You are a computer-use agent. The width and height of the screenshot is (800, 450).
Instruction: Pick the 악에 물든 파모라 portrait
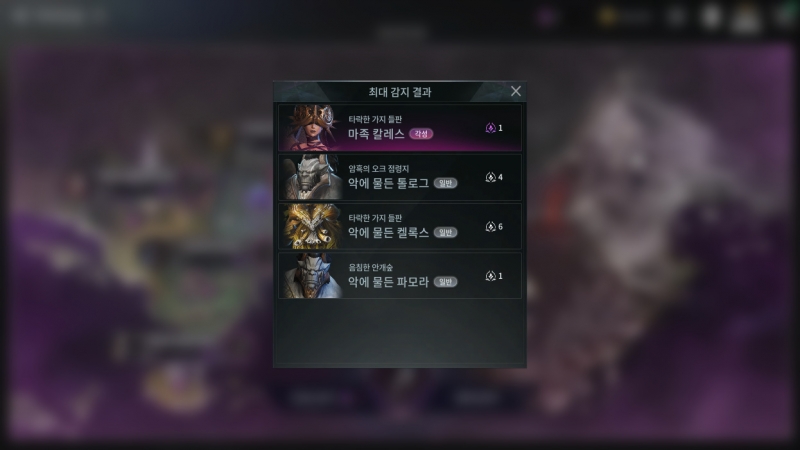312,276
